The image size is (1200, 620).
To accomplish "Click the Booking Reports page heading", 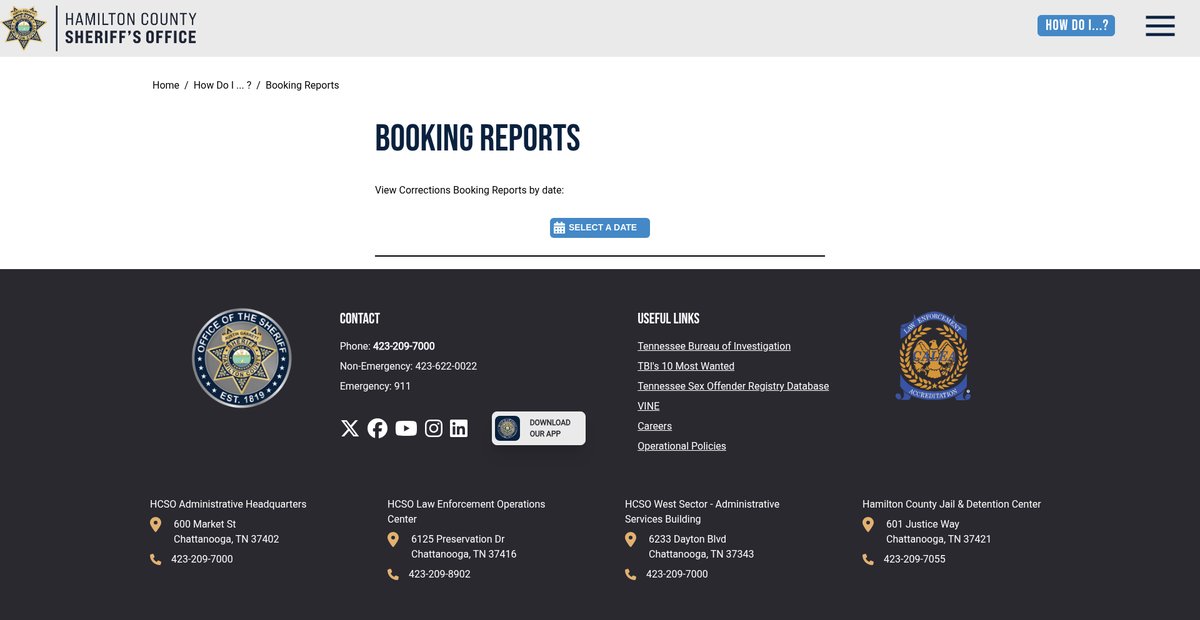I will coord(478,138).
